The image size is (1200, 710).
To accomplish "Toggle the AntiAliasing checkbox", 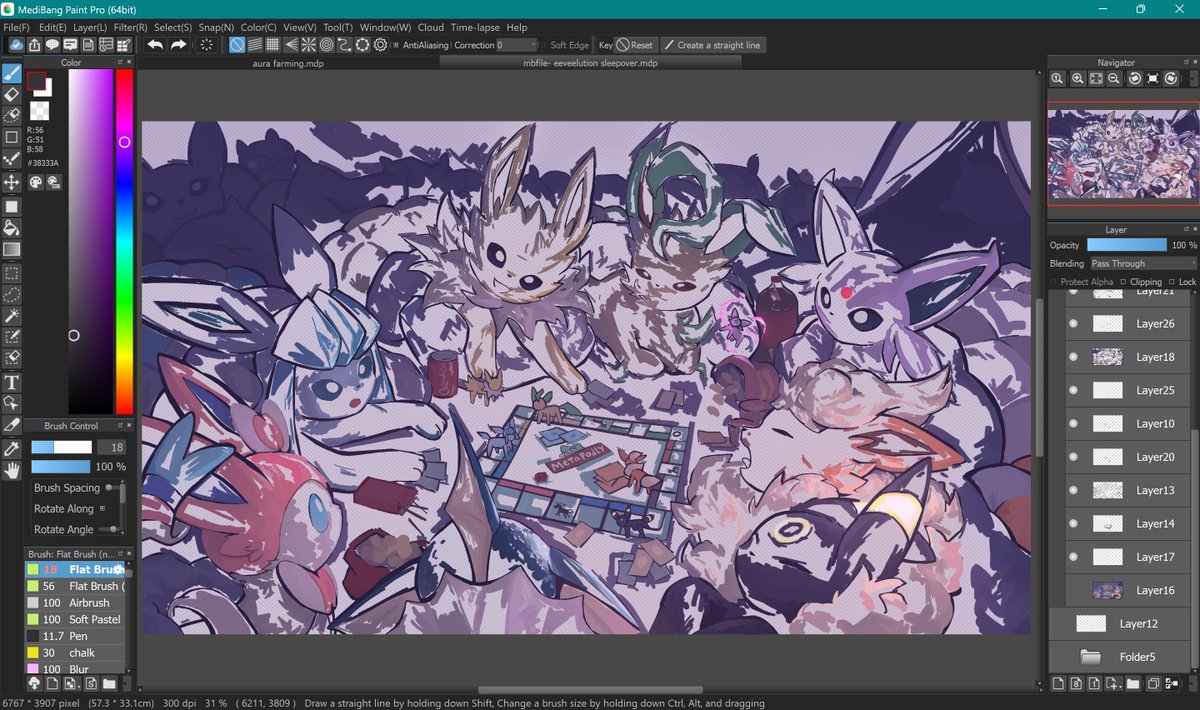I will [x=396, y=45].
